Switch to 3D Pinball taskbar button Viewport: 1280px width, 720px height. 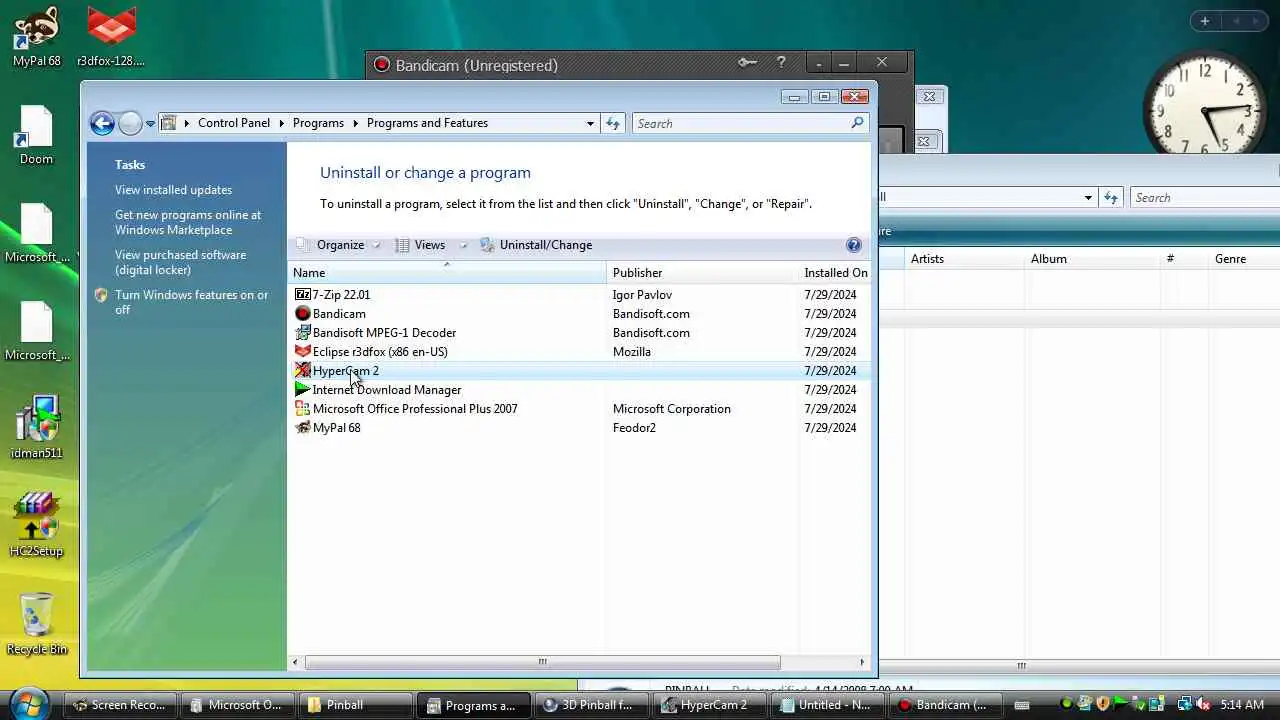point(593,705)
